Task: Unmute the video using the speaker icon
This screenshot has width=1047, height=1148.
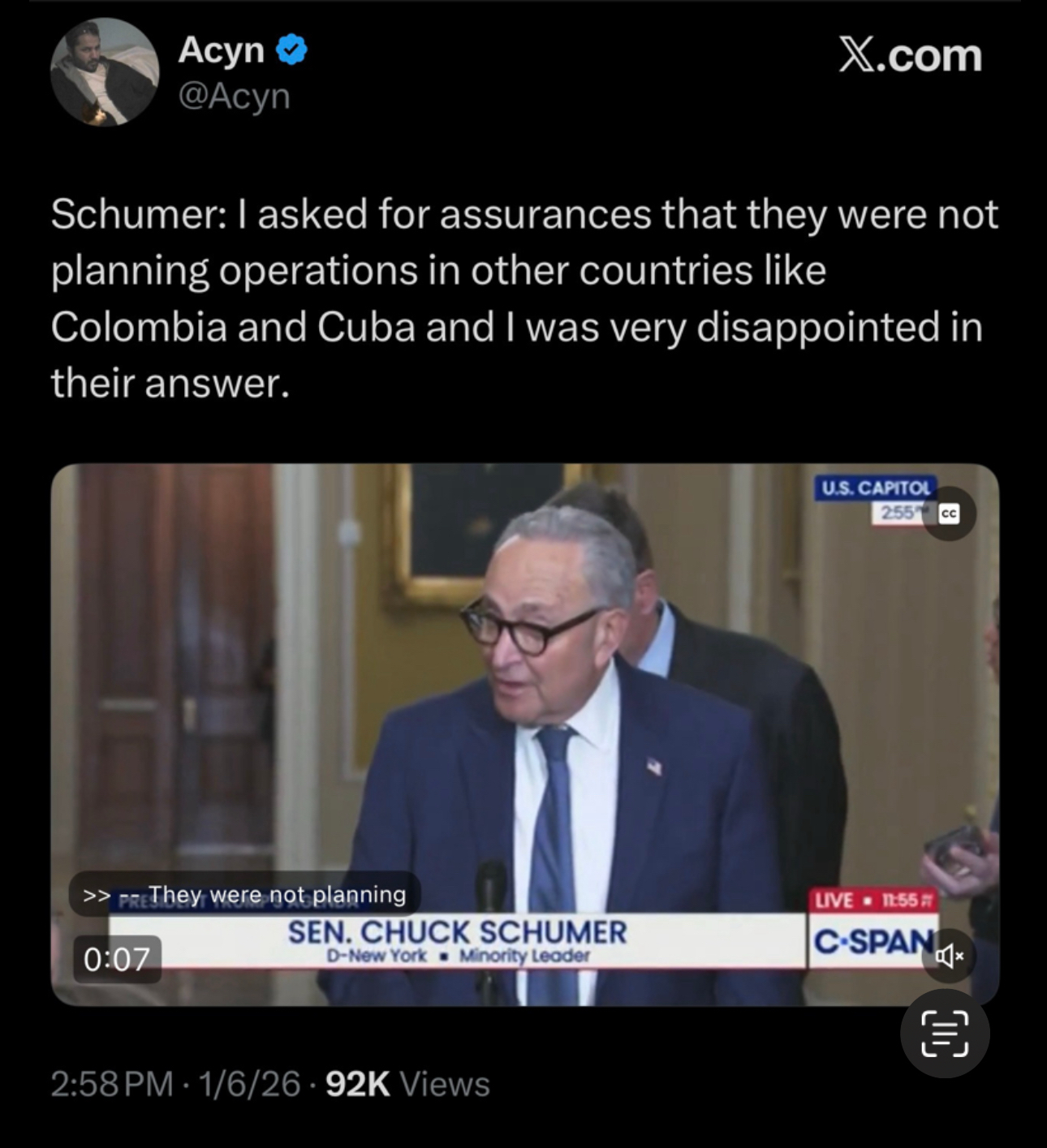Action: tap(948, 957)
